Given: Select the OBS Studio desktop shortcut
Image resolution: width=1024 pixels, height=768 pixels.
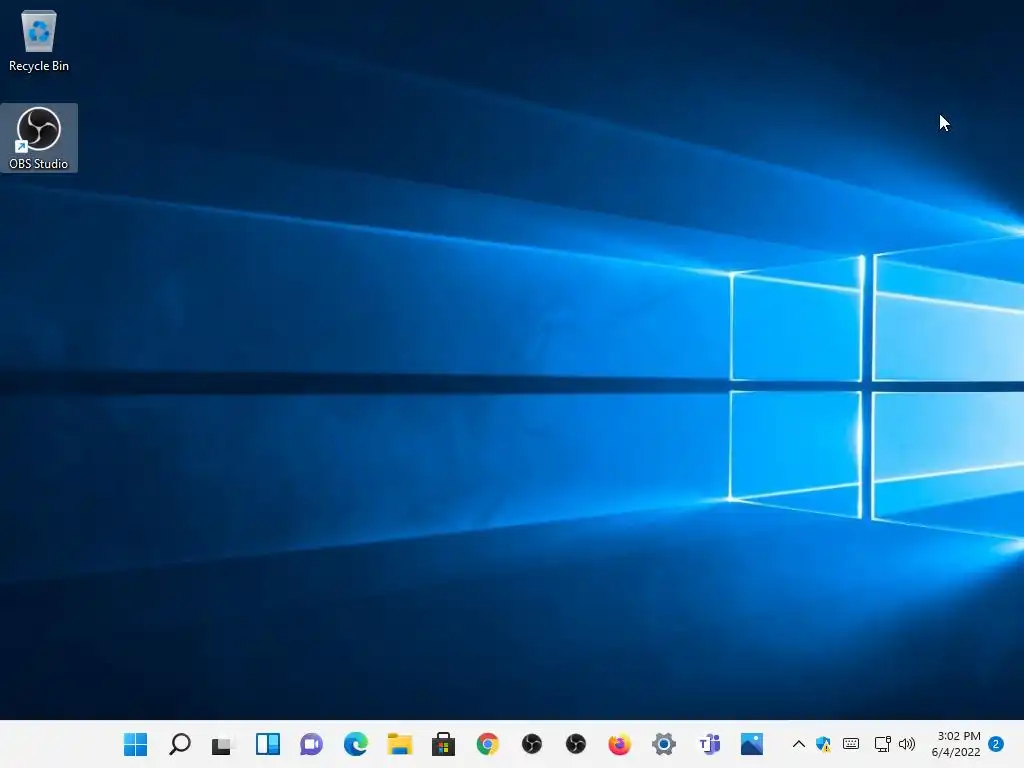Looking at the screenshot, I should pos(39,138).
